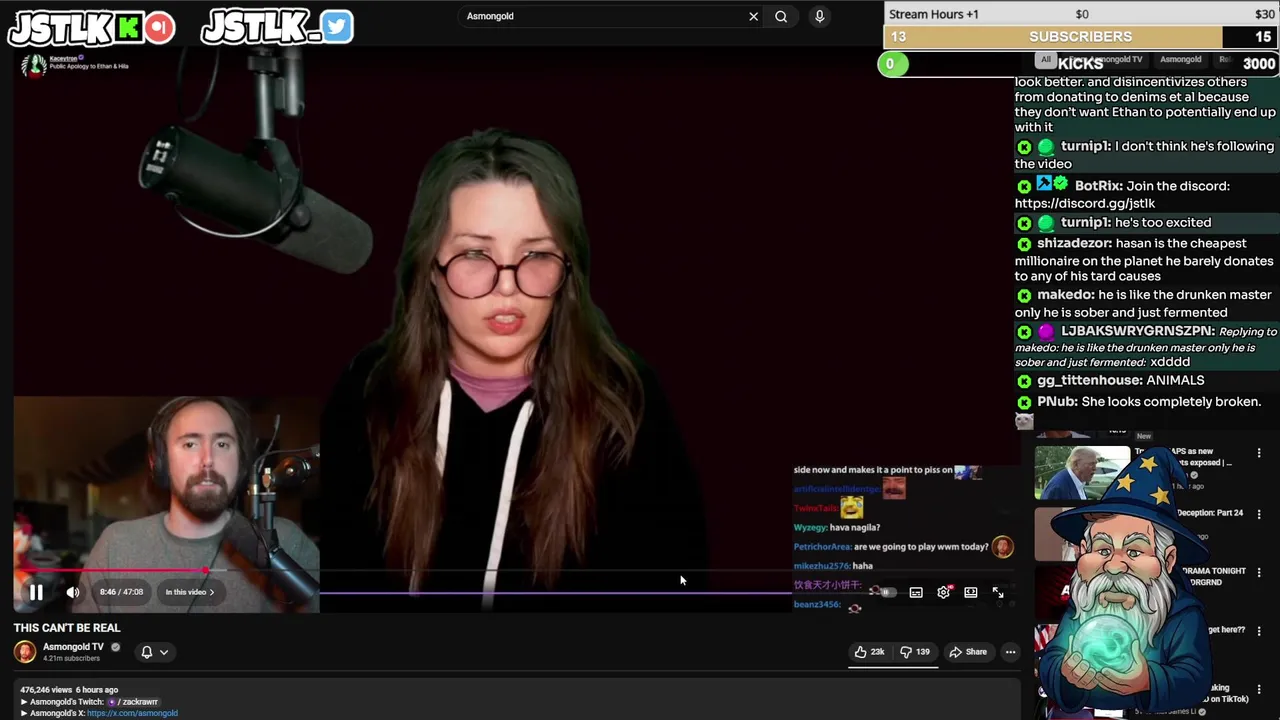Click the KICKS goal bar

point(1081,64)
